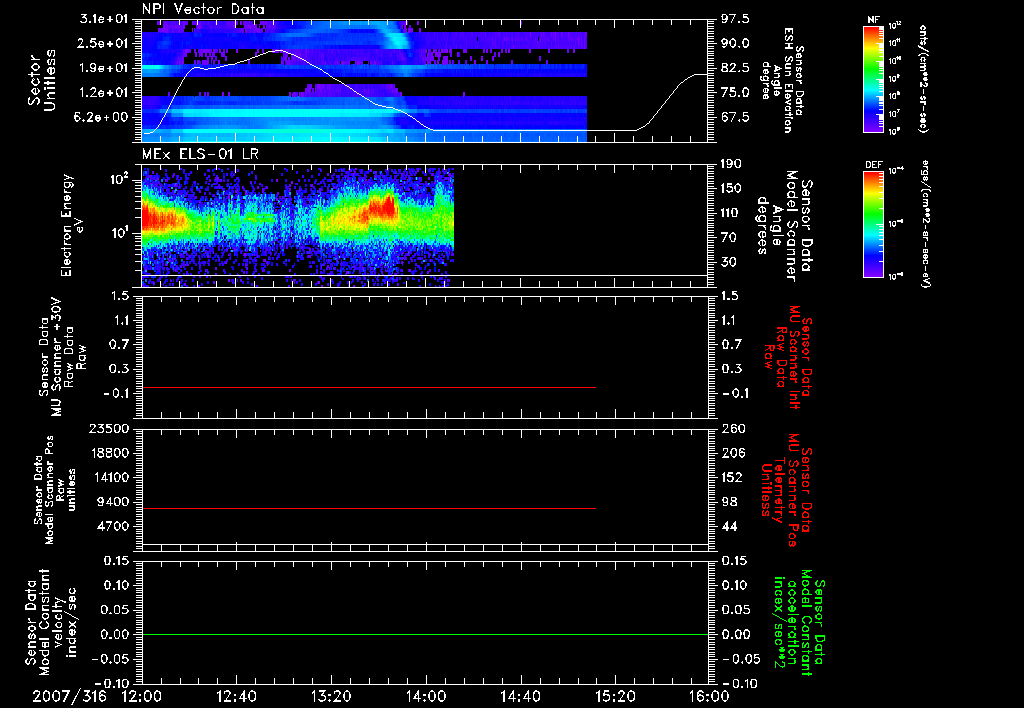Click the 'Sector Unitless' axis label
This screenshot has height=708, width=1024.
pyautogui.click(x=41, y=80)
